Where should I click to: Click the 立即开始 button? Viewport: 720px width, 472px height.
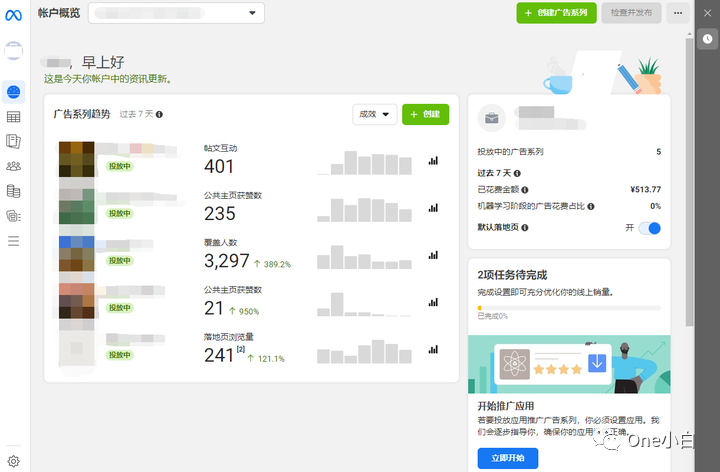point(508,458)
